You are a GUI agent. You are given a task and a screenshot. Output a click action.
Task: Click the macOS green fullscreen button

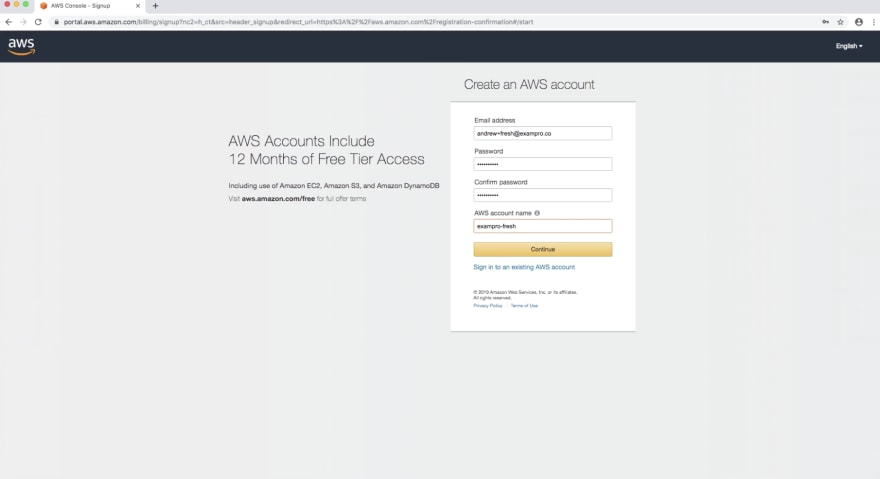tap(25, 4)
